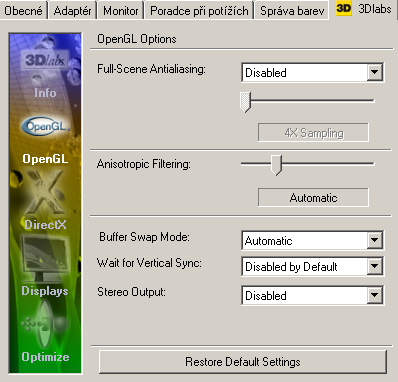The height and width of the screenshot is (382, 398).
Task: Click the Full-Scene Antialiasing Disabled combo box
Action: tap(312, 72)
